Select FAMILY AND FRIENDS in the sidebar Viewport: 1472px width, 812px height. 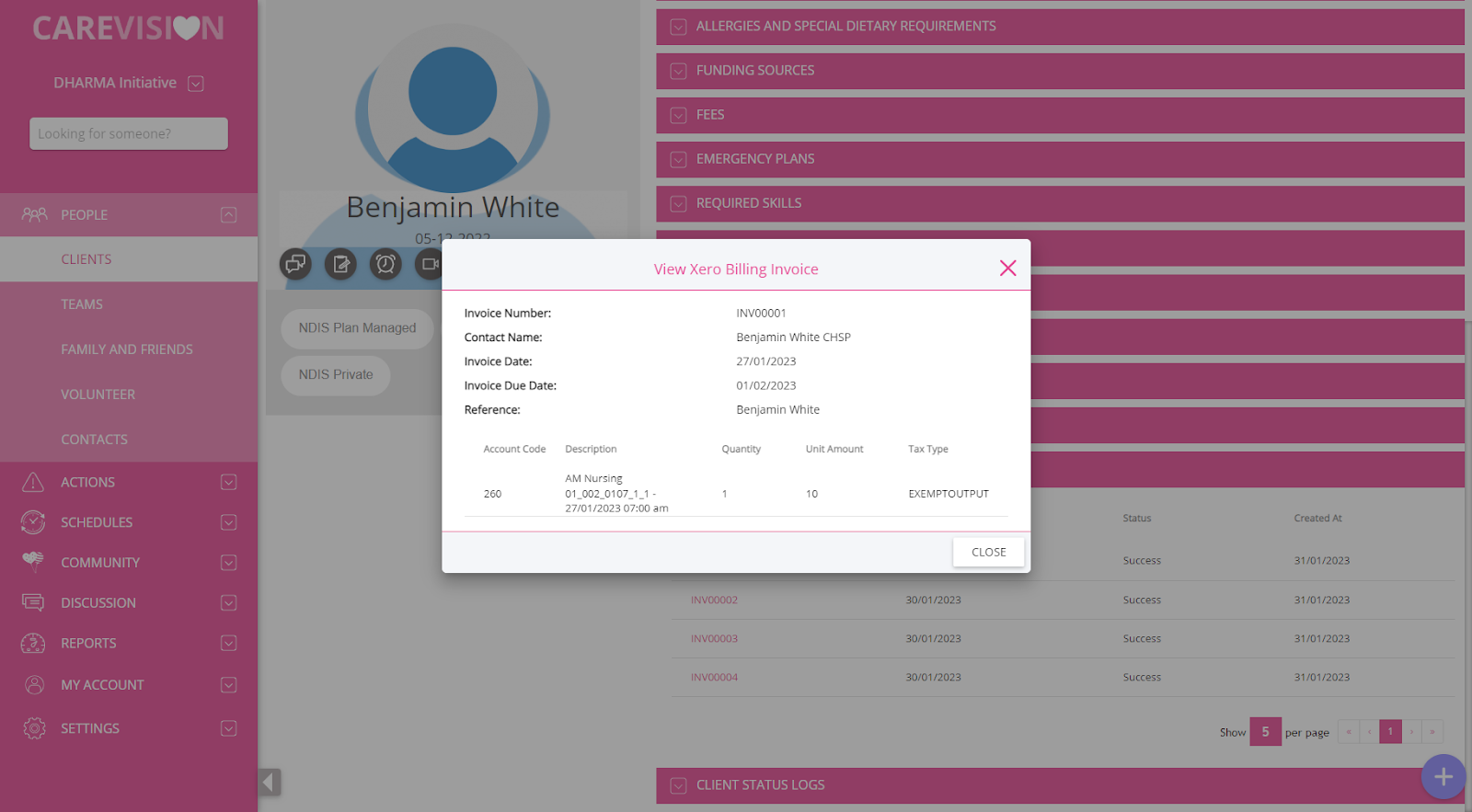click(129, 349)
